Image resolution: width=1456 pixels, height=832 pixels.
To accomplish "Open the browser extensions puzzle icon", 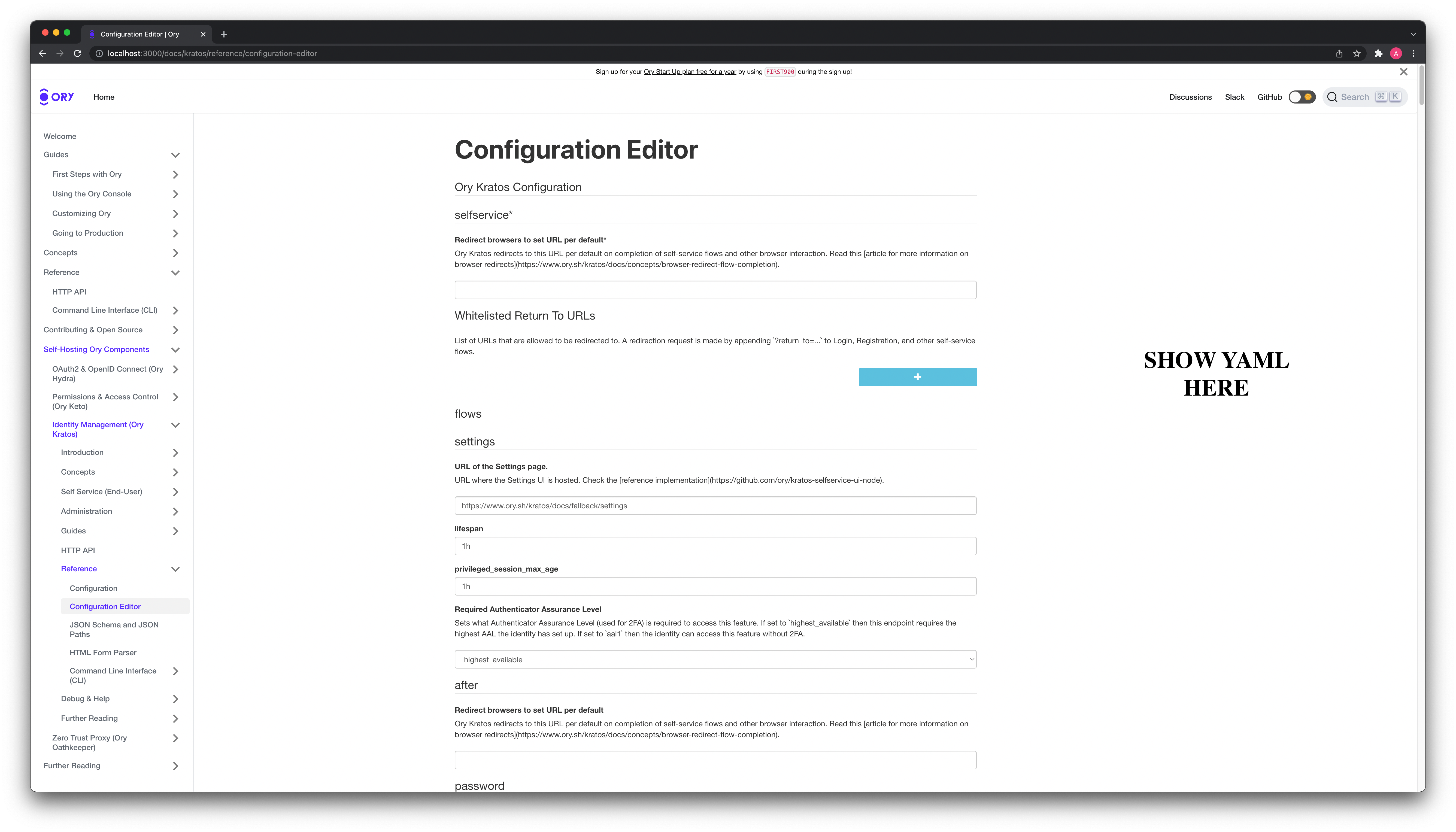I will (1378, 53).
